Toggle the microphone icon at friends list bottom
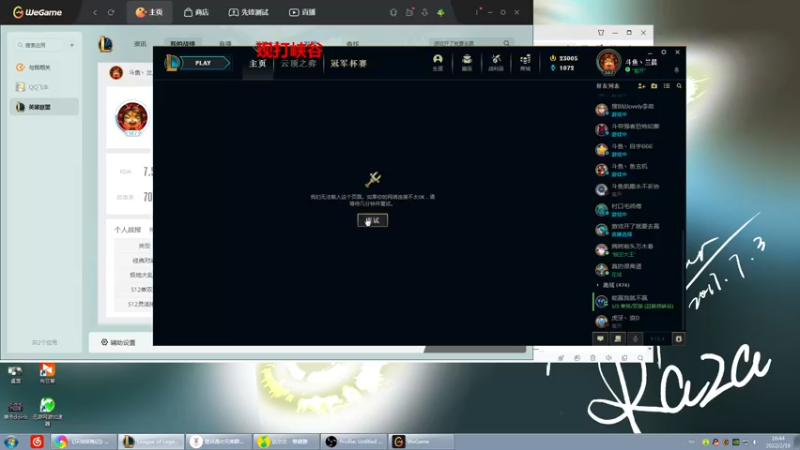Image resolution: width=800 pixels, height=450 pixels. (635, 339)
